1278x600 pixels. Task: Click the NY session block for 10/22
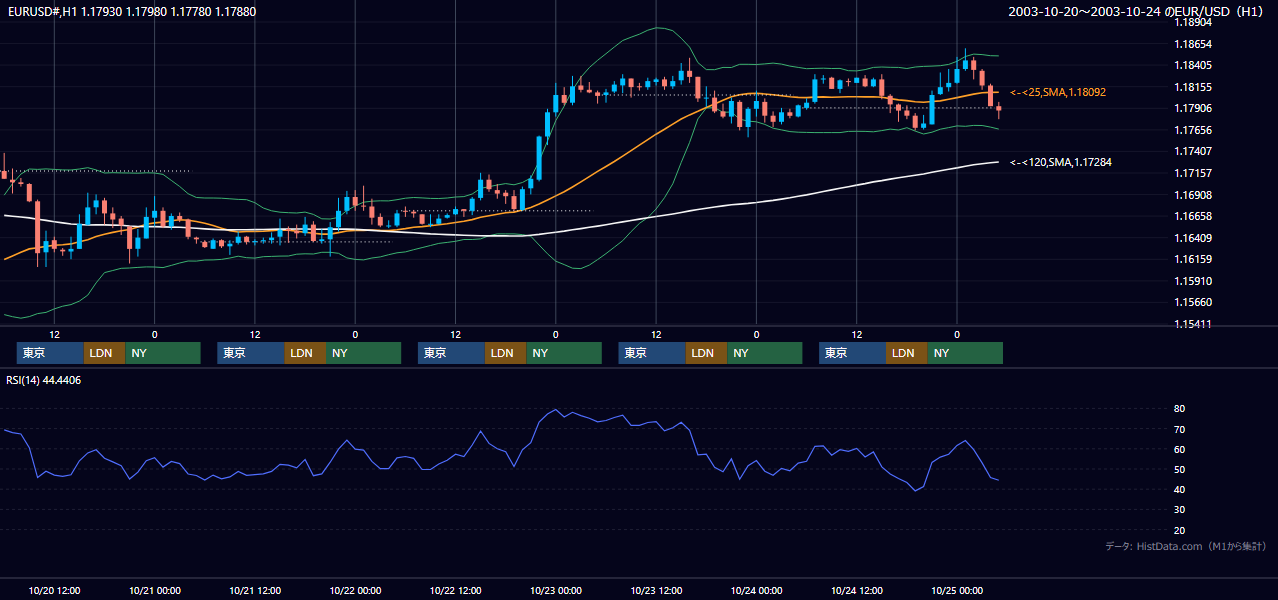tap(564, 353)
